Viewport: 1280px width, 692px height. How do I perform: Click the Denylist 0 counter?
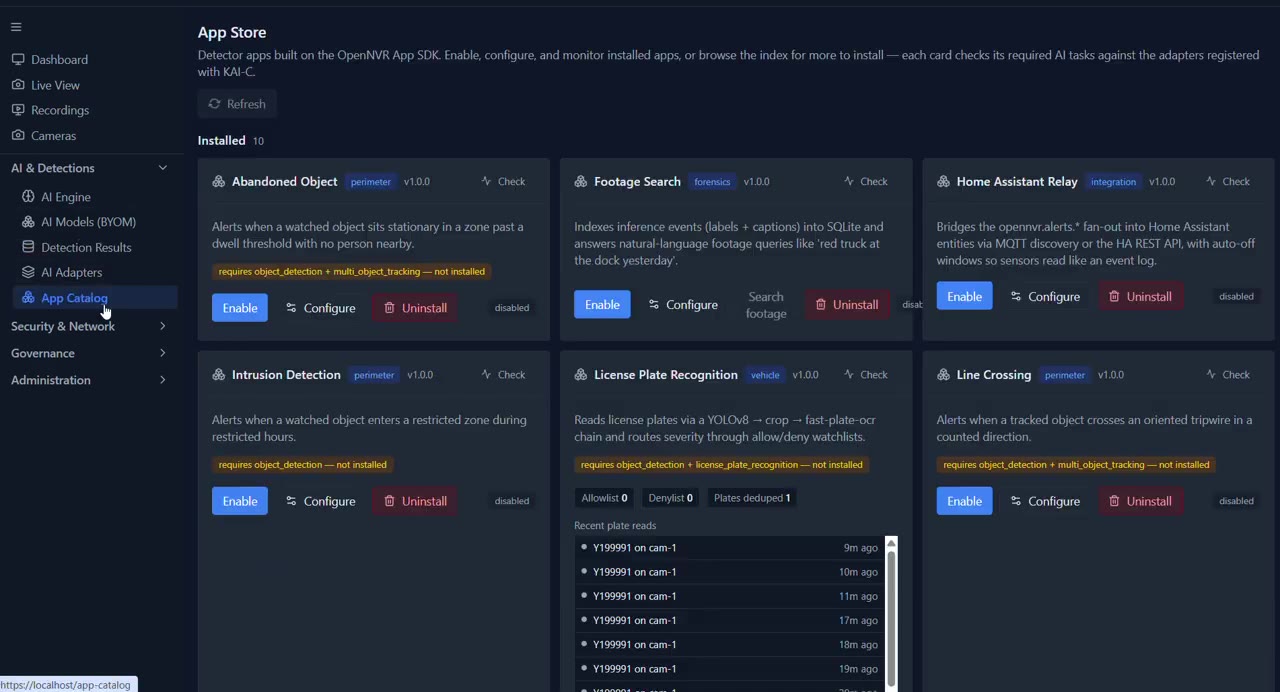pos(670,498)
